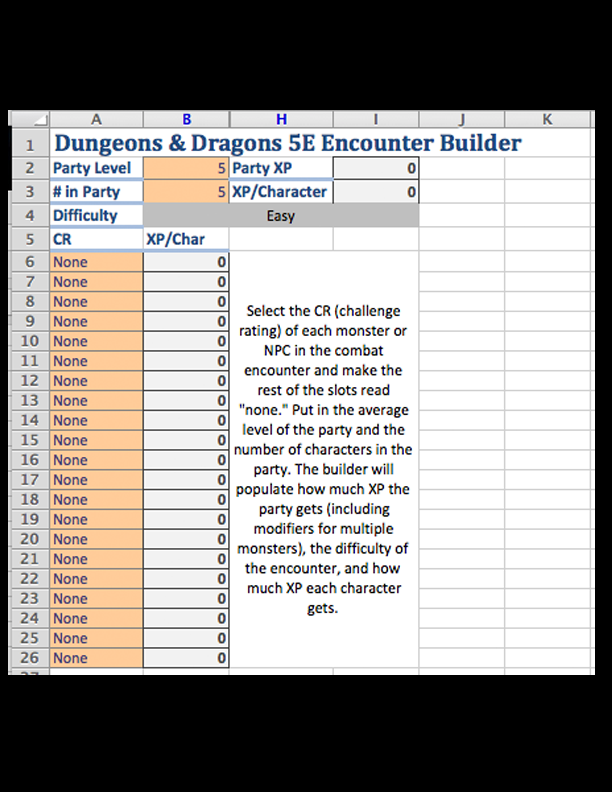Select the None cell in row 24
612x792 pixels.
point(96,618)
